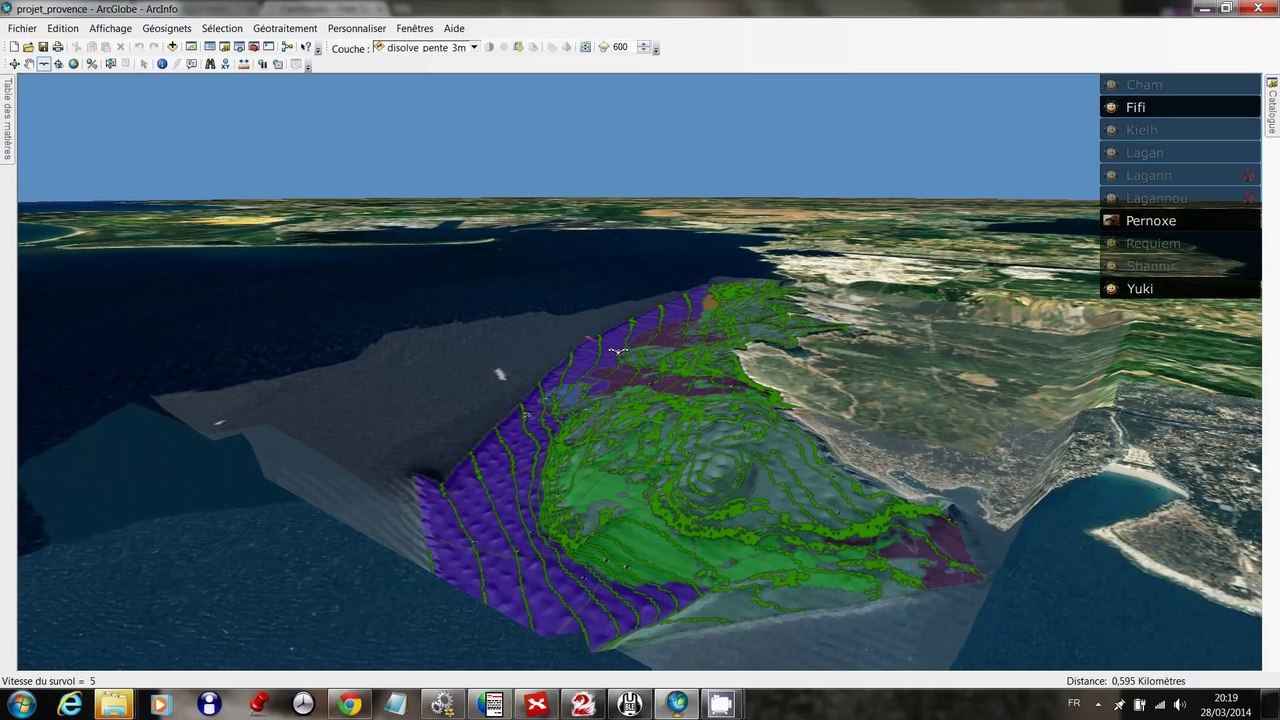Click the What's This help pointer icon
The width and height of the screenshot is (1280, 720).
point(306,47)
